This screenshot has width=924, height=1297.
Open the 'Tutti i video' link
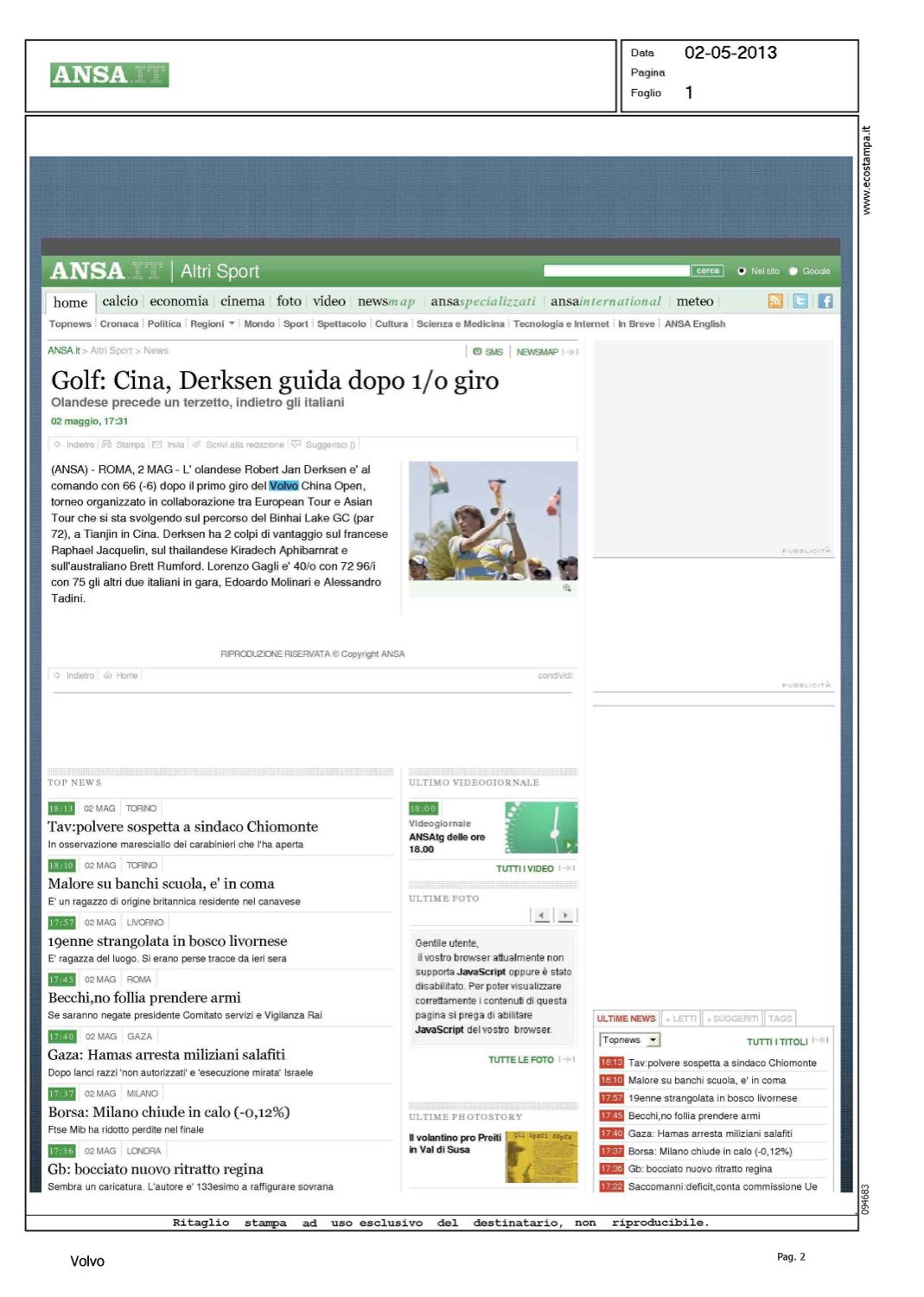525,868
